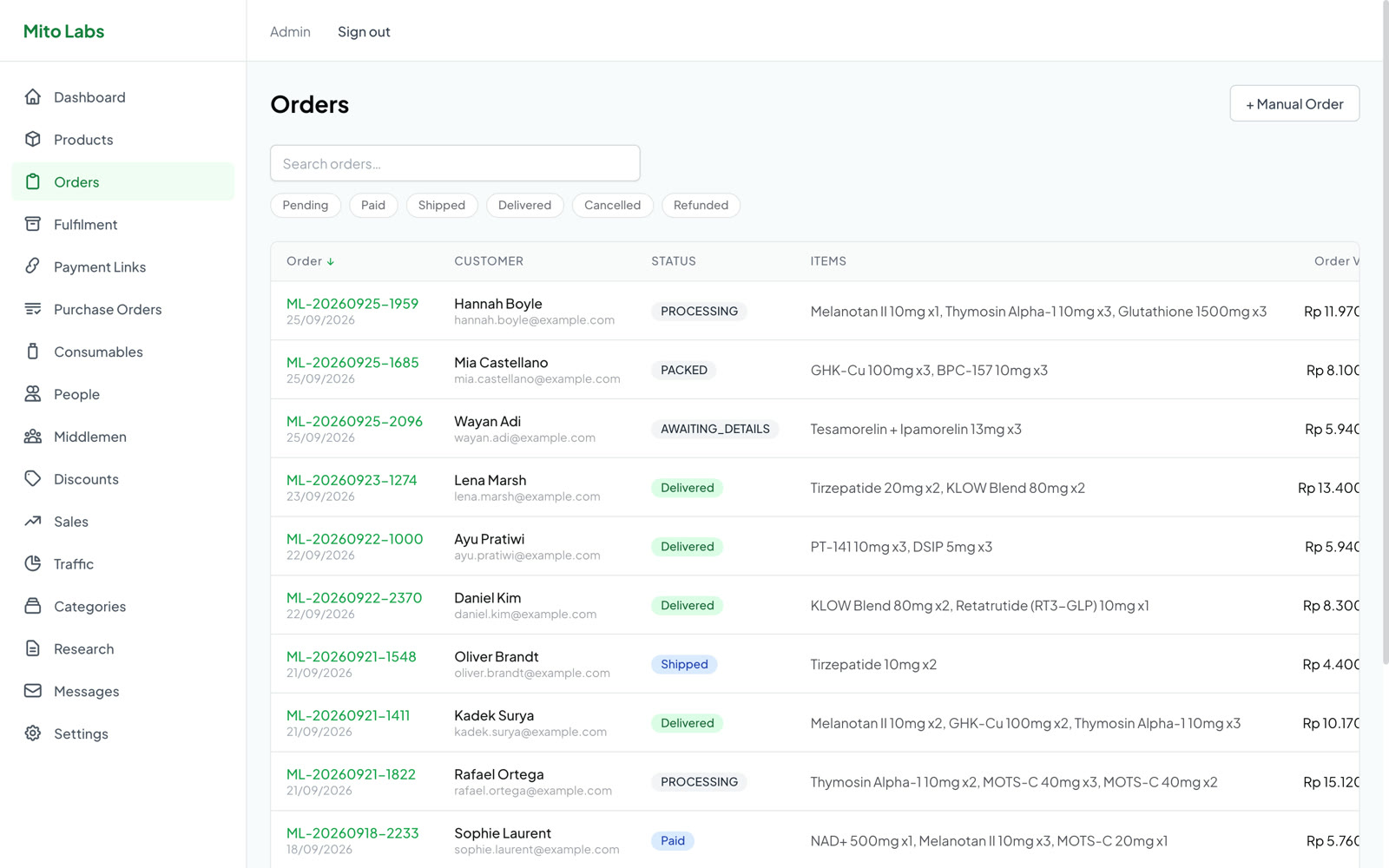
Task: Click the Purchase Orders list icon
Action: tap(33, 309)
